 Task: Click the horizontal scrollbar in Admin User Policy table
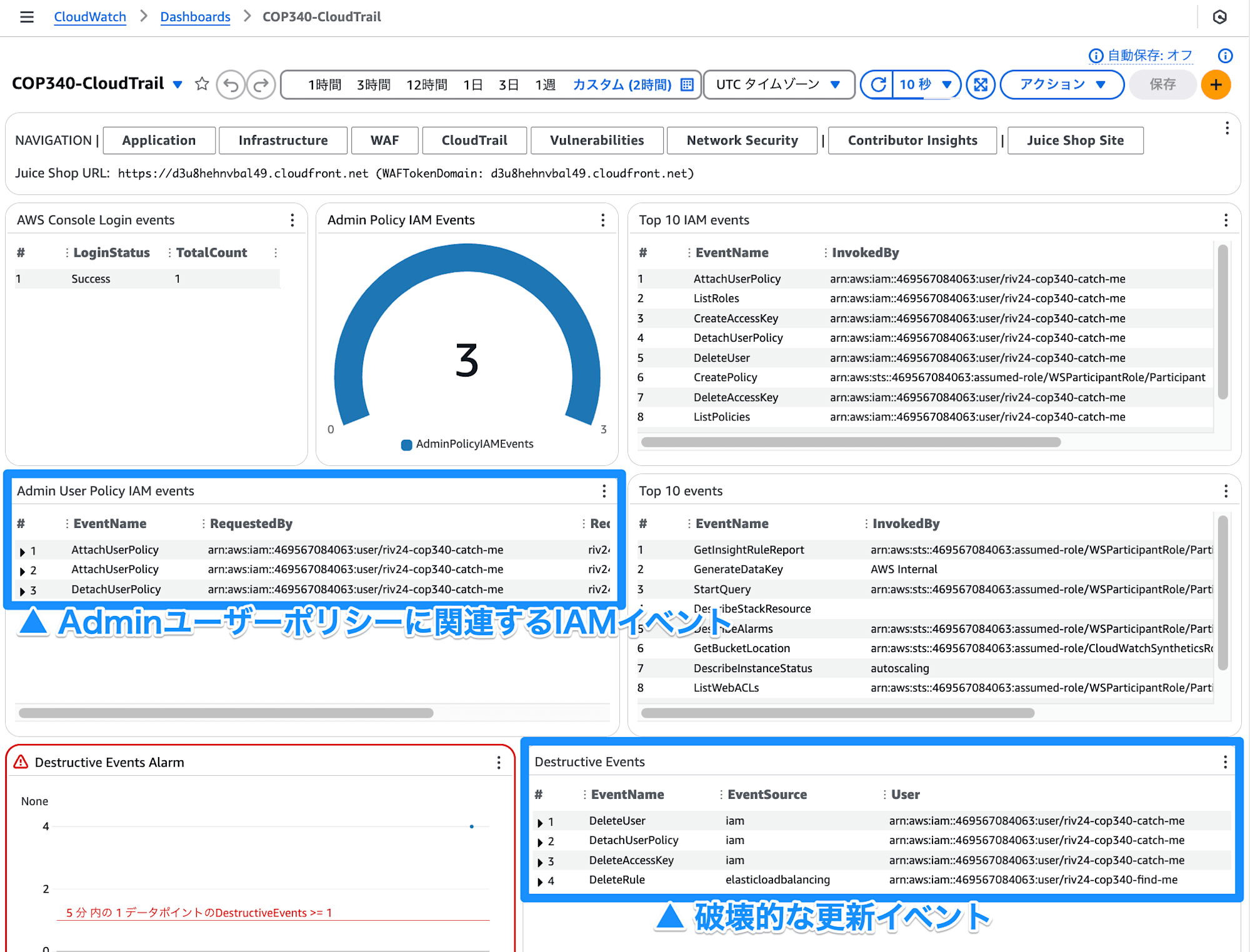click(x=226, y=713)
